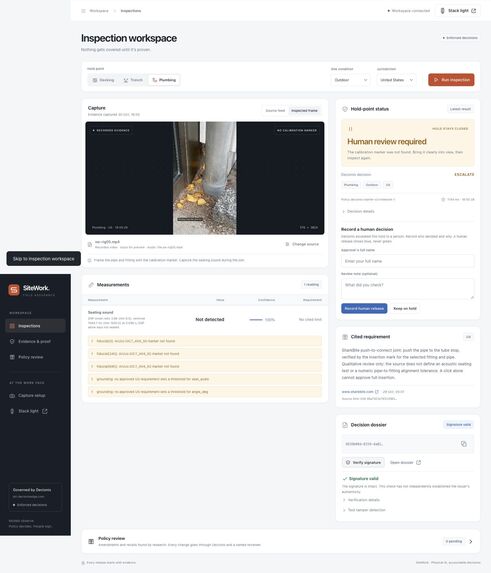The width and height of the screenshot is (491, 573).
Task: Open Stack light link in the sidebar
Action: (x=35, y=411)
